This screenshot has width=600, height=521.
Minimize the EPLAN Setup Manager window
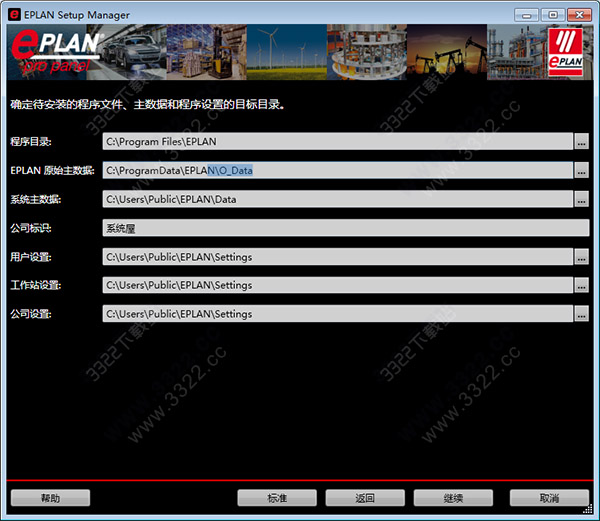[x=527, y=15]
